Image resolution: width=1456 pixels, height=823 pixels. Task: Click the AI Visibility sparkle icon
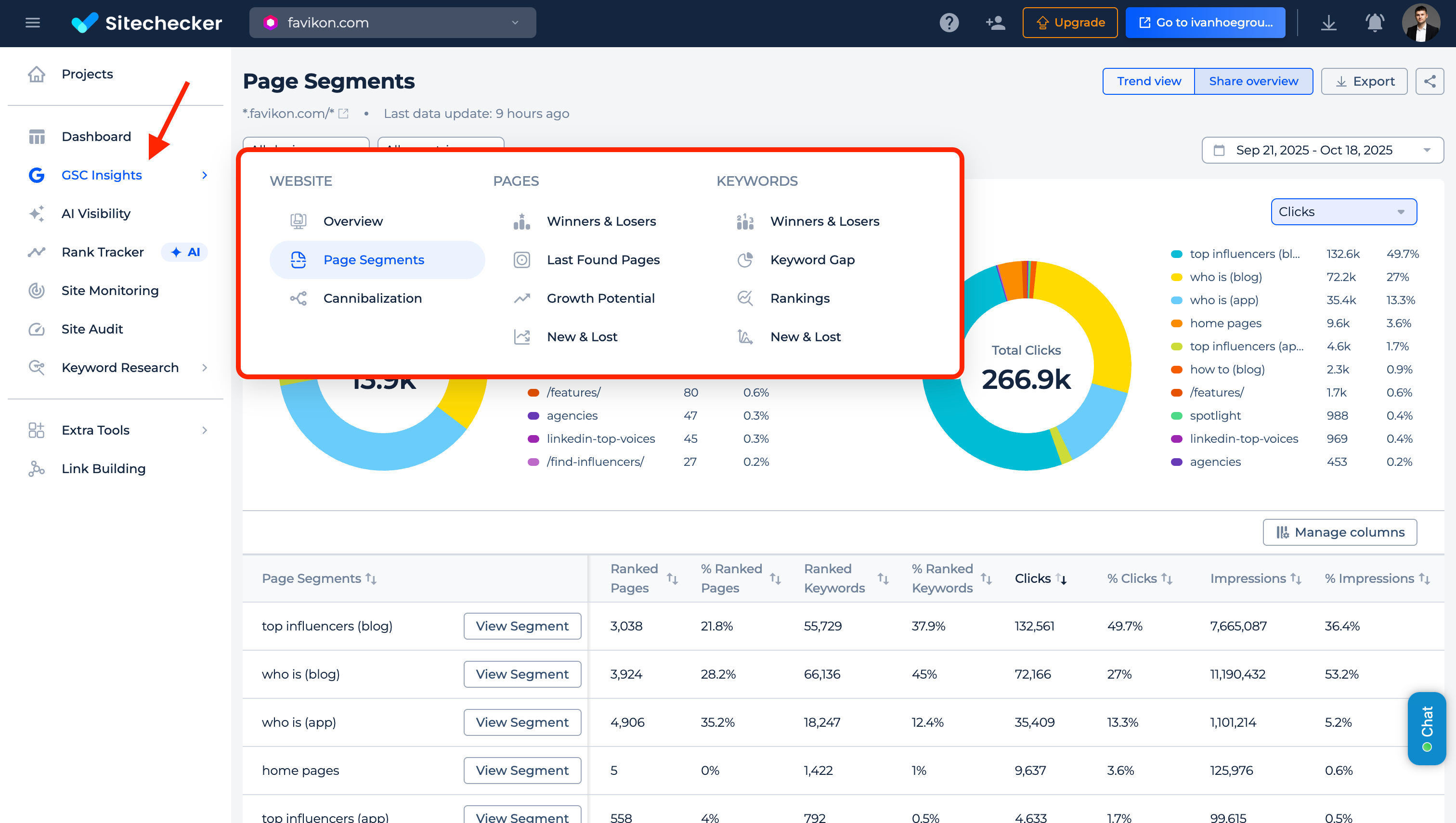37,214
